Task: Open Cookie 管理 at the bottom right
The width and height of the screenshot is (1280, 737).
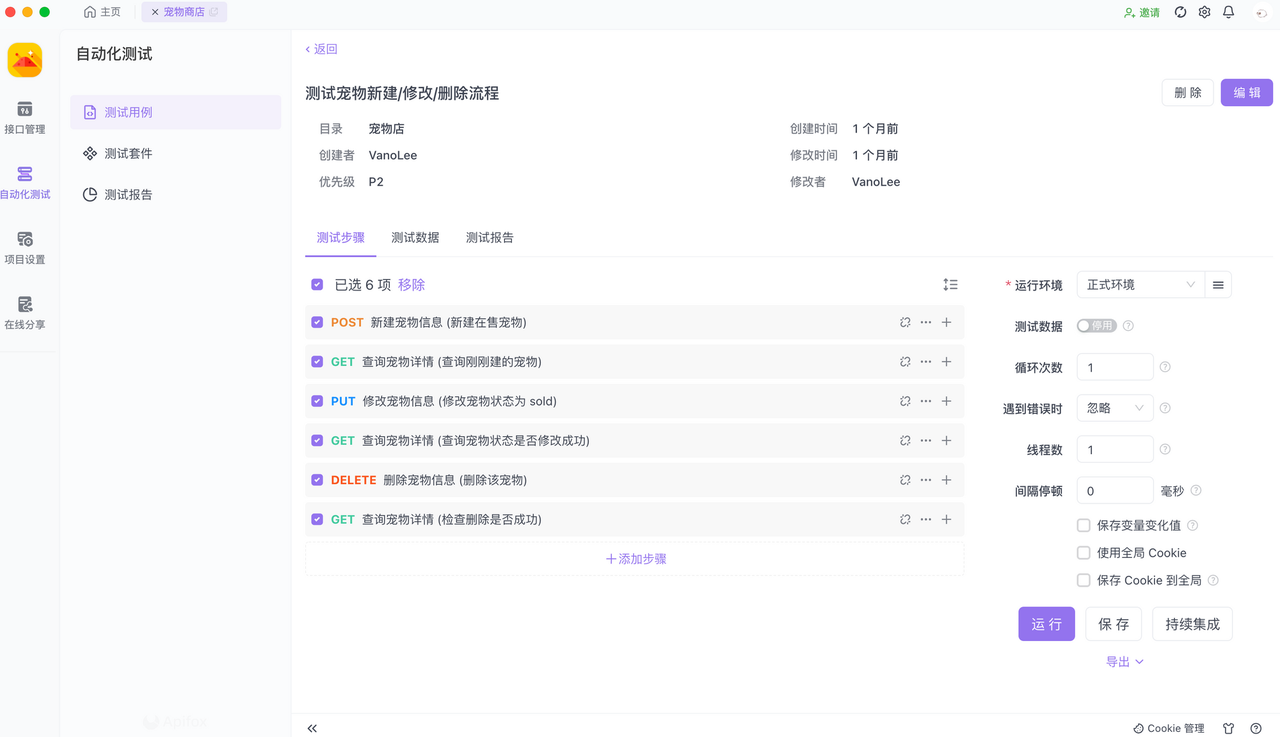Action: point(1168,728)
